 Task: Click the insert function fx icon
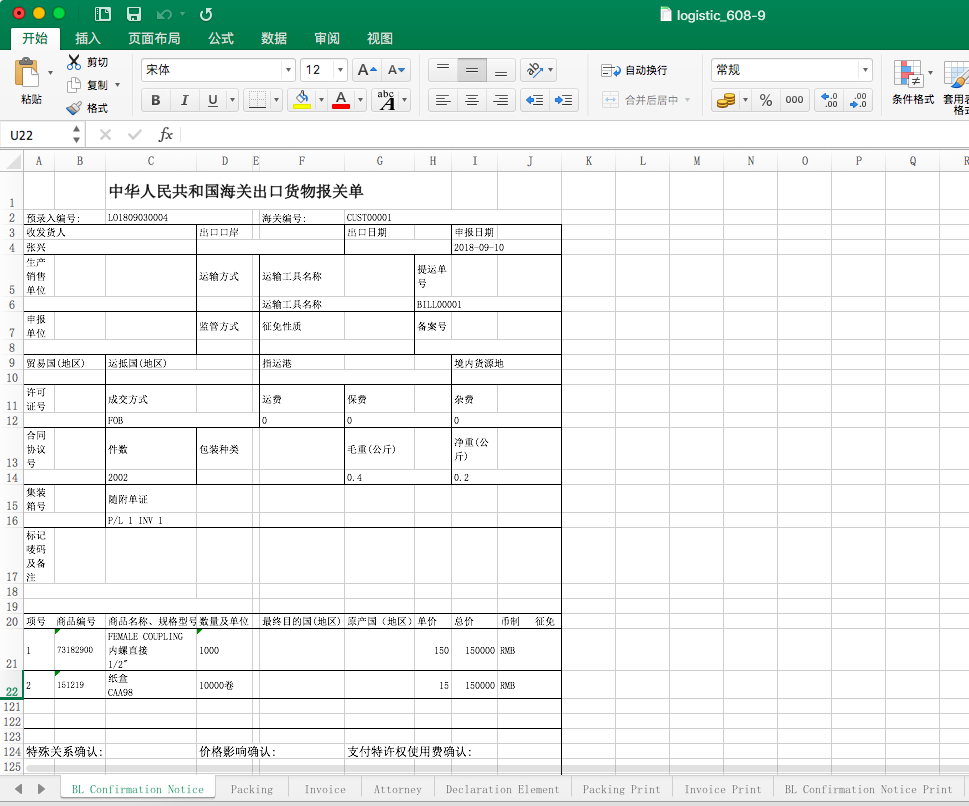pos(166,135)
